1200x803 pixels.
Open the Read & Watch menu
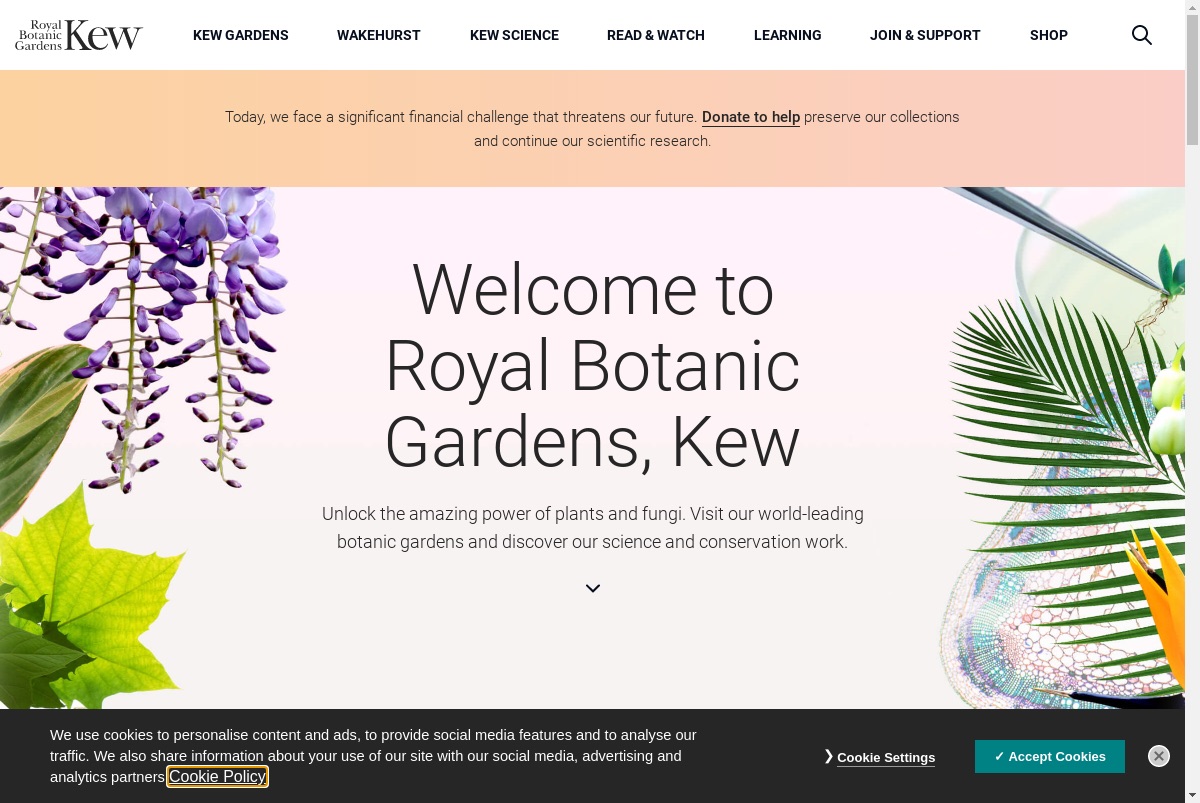tap(656, 35)
